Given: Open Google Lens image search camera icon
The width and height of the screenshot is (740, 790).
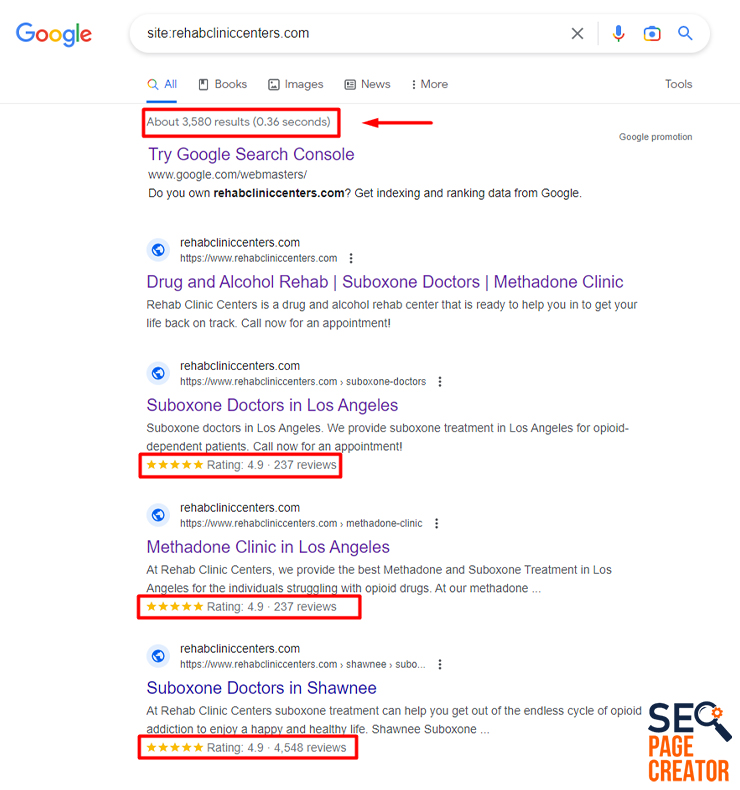Looking at the screenshot, I should pyautogui.click(x=652, y=34).
